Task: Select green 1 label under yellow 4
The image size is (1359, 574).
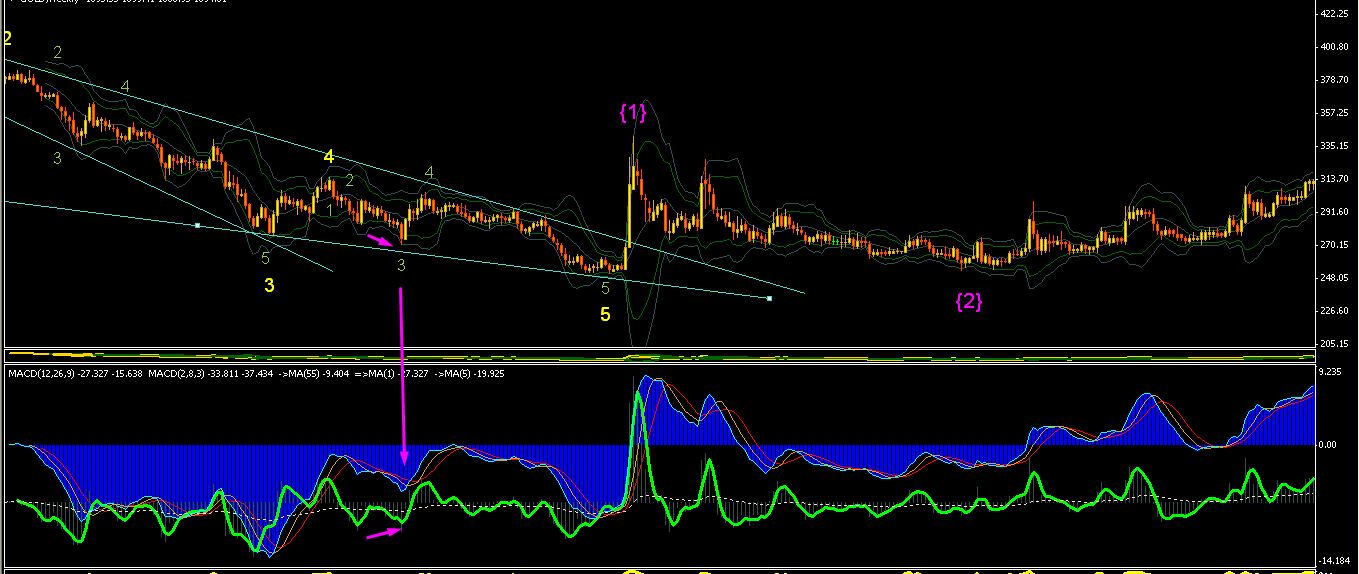Action: [328, 210]
